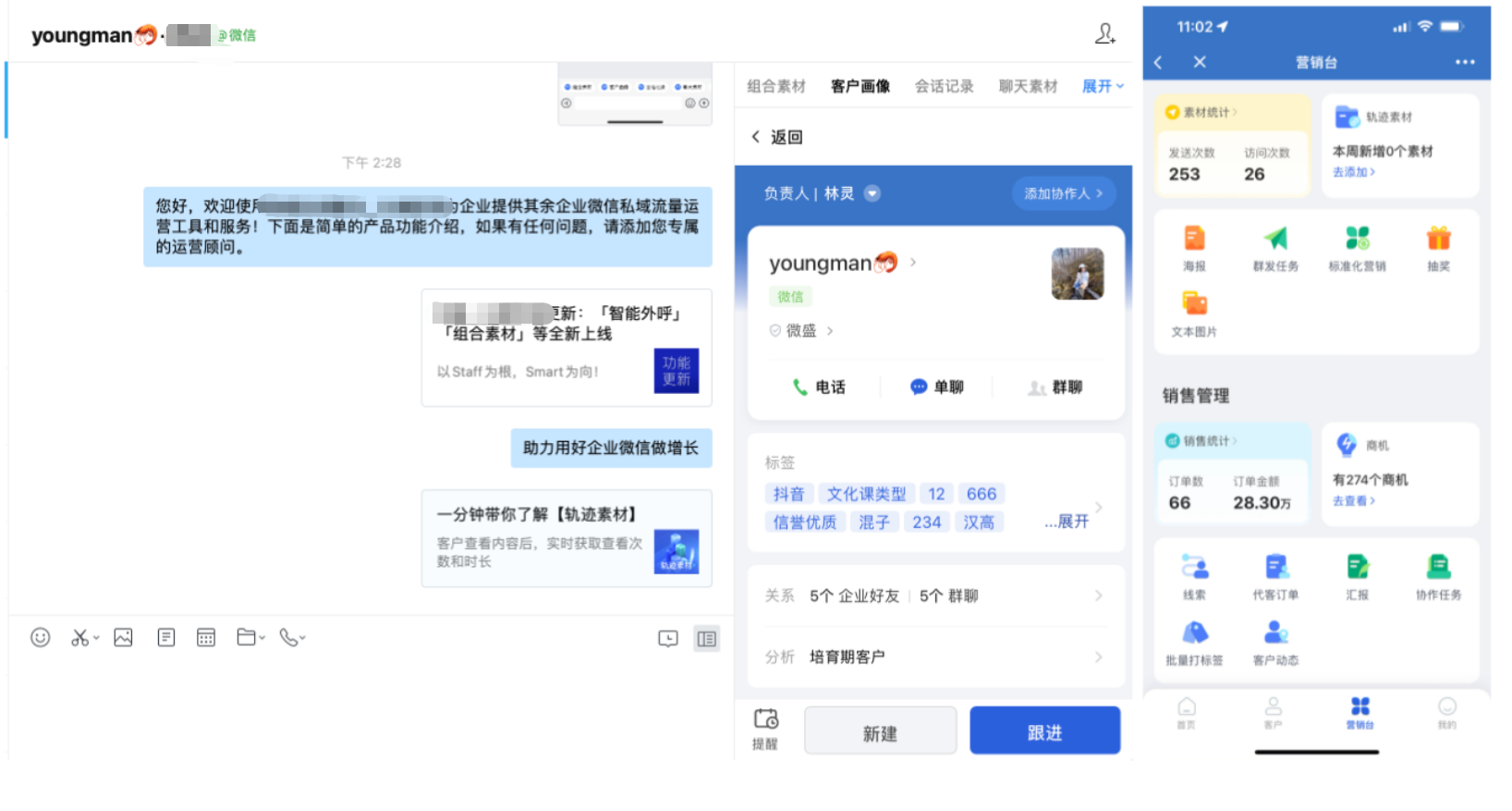Open the 线索 leads icon
The image size is (1512, 811).
[1194, 567]
